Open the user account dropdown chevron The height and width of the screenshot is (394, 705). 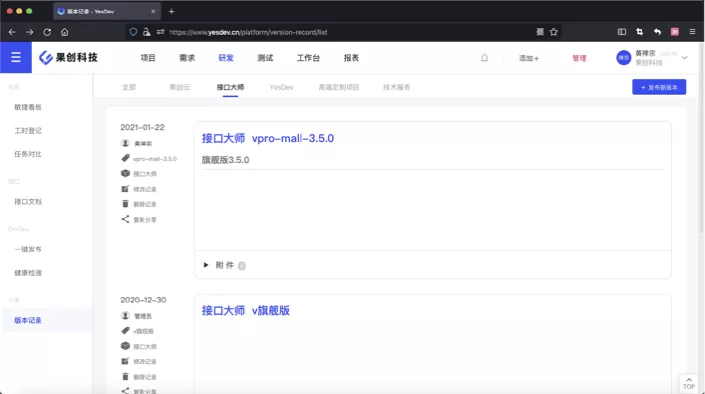[685, 58]
